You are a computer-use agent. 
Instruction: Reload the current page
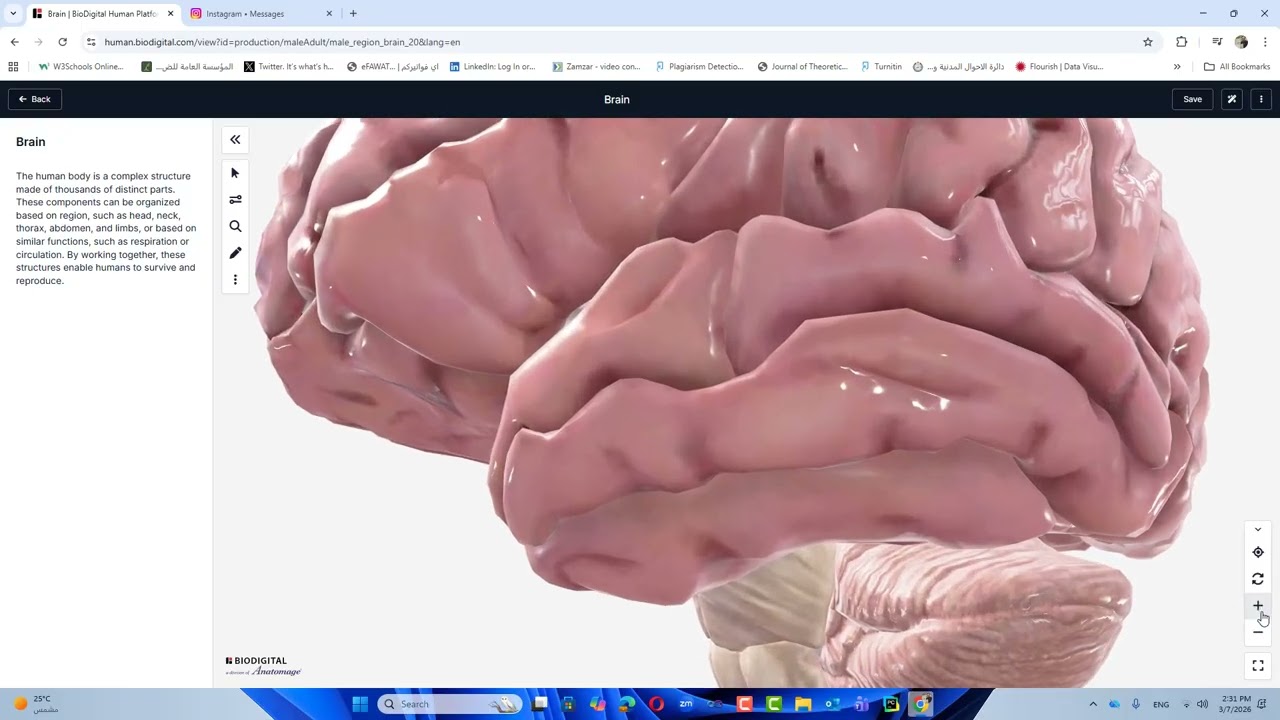63,42
